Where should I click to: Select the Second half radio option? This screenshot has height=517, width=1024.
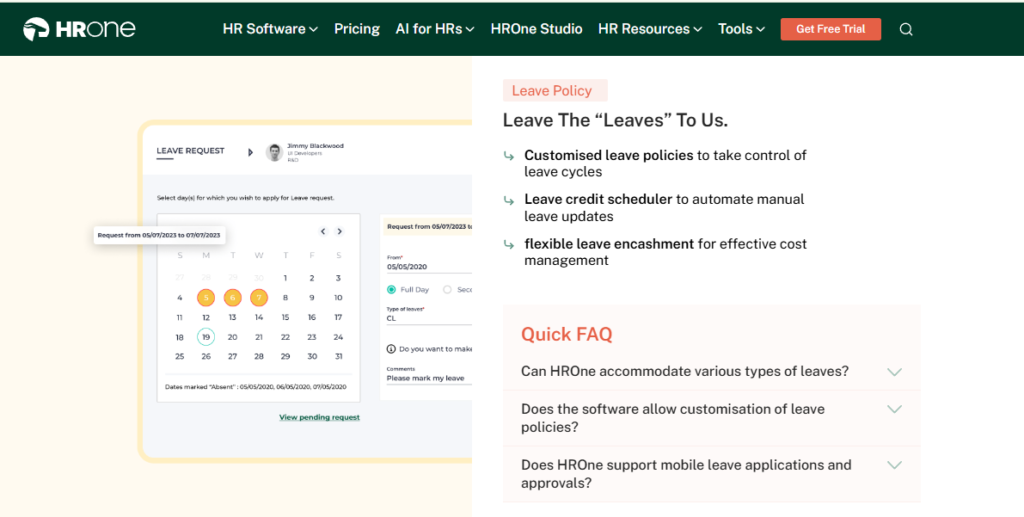pos(447,289)
